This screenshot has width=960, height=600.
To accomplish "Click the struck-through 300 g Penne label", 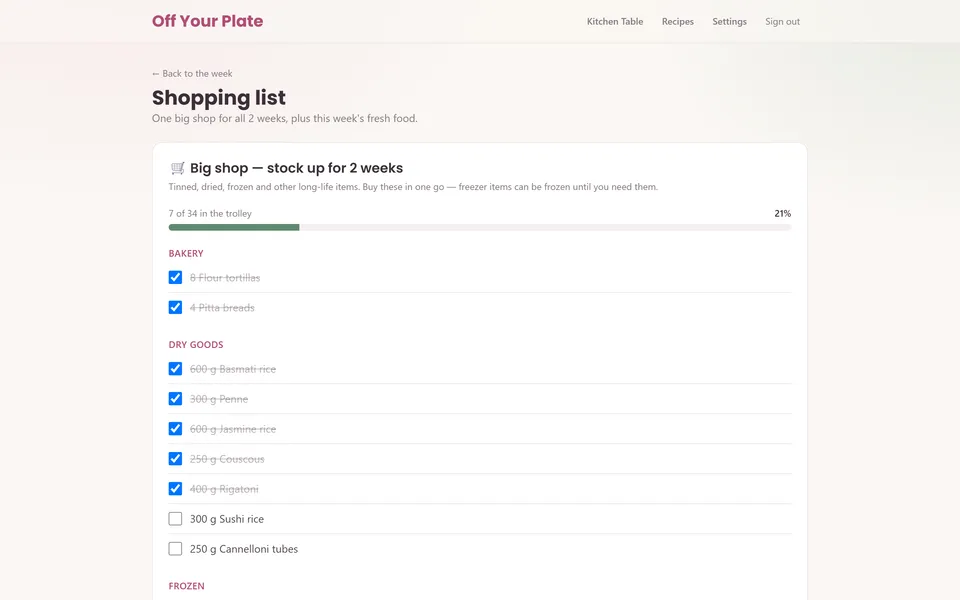I will tap(219, 399).
